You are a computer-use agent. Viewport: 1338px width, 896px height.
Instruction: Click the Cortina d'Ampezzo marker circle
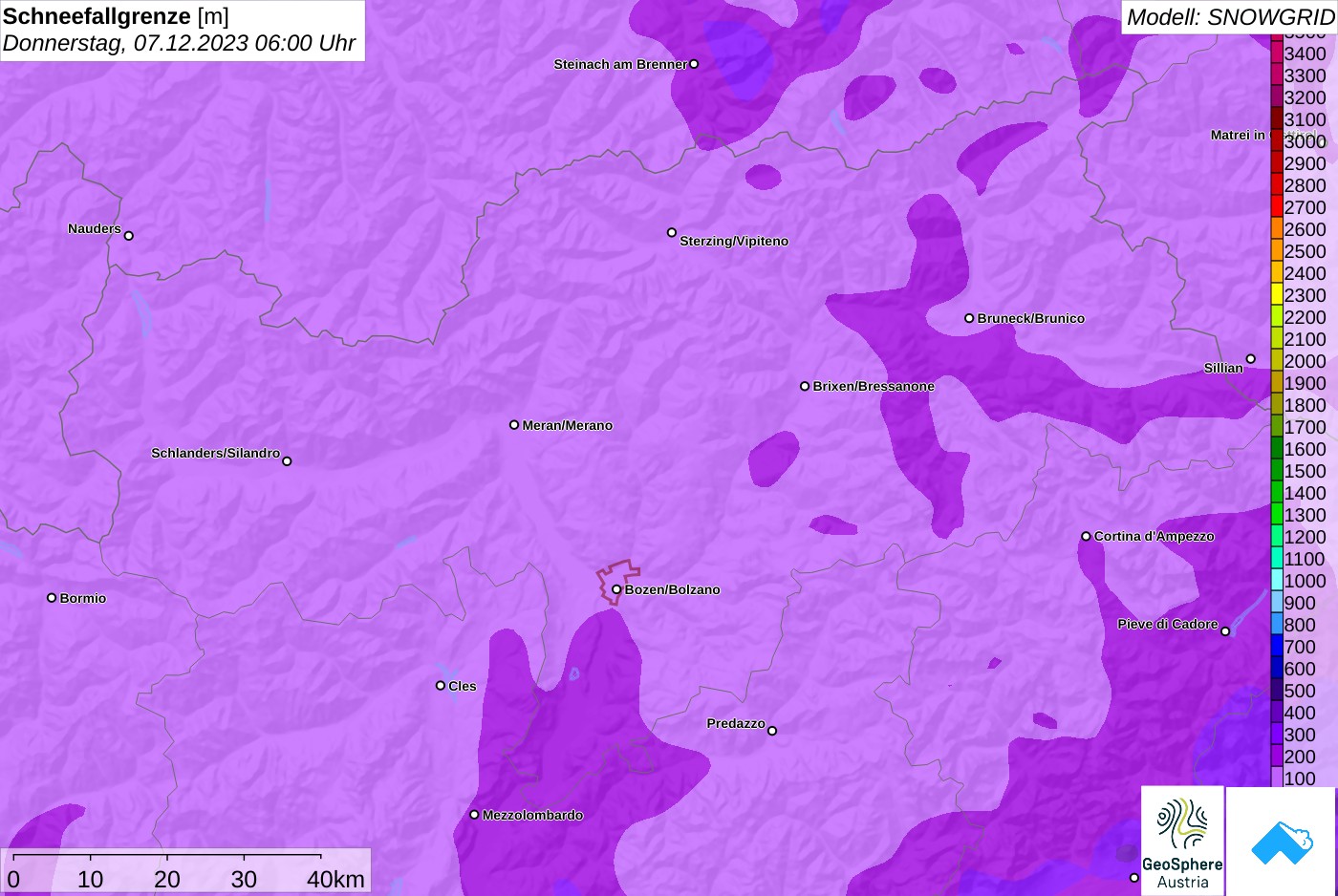click(x=1086, y=536)
